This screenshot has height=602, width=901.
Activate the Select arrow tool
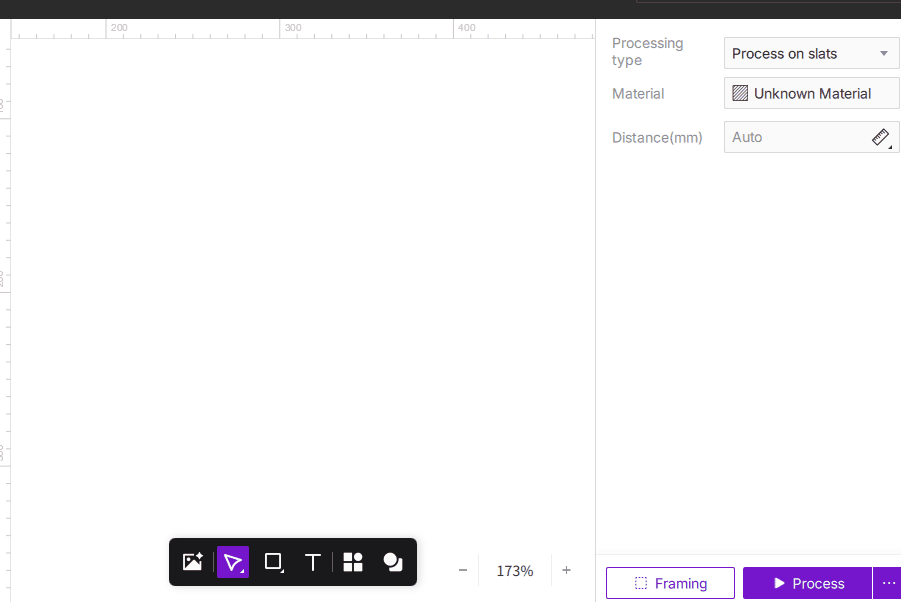(x=233, y=562)
